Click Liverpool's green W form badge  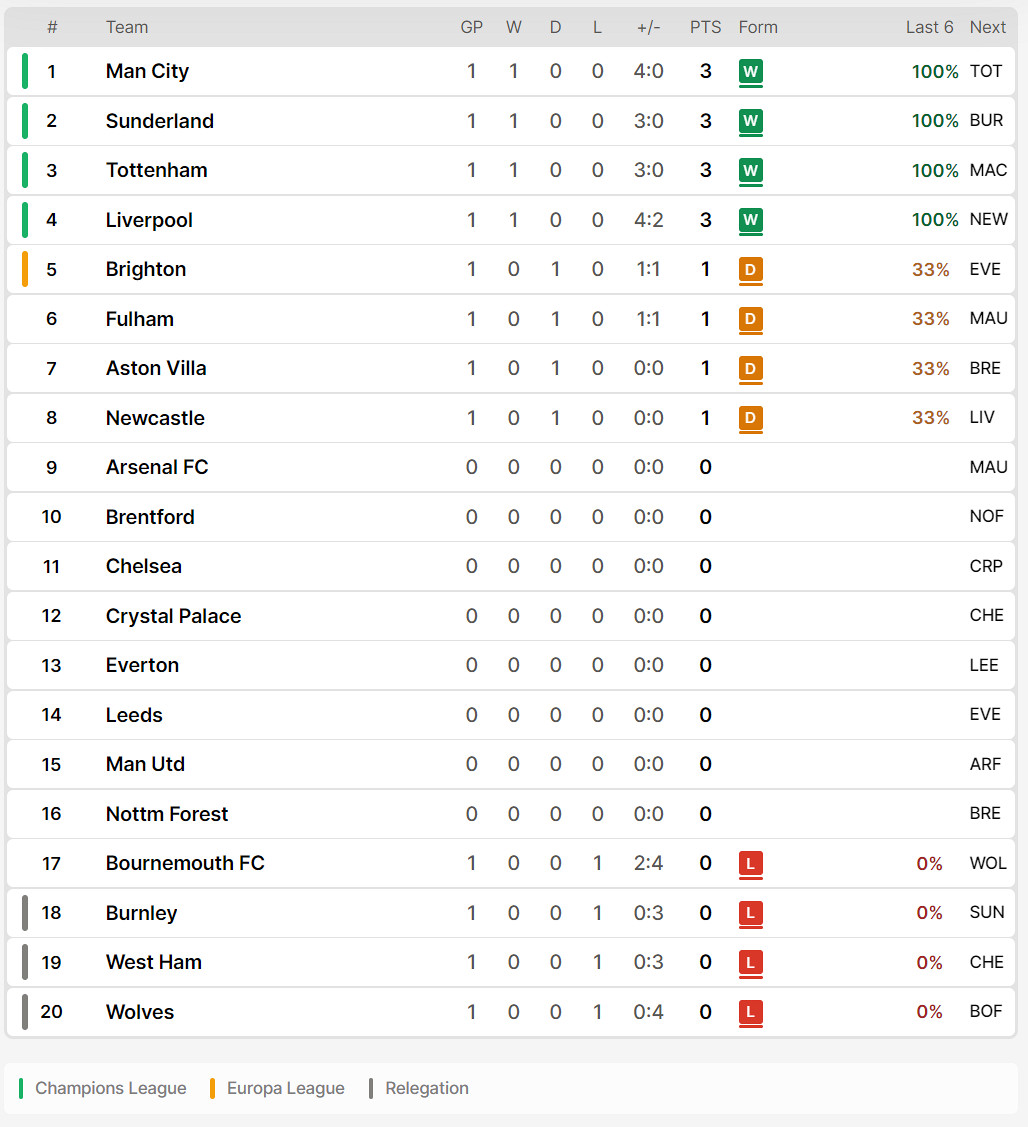pos(751,220)
